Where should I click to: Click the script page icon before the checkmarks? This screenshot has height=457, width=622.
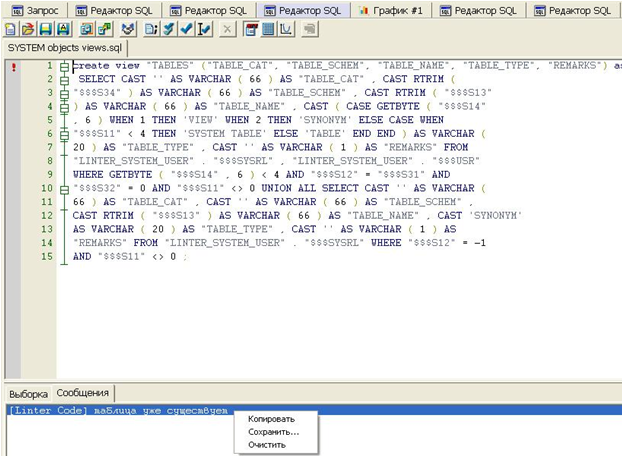tap(152, 30)
